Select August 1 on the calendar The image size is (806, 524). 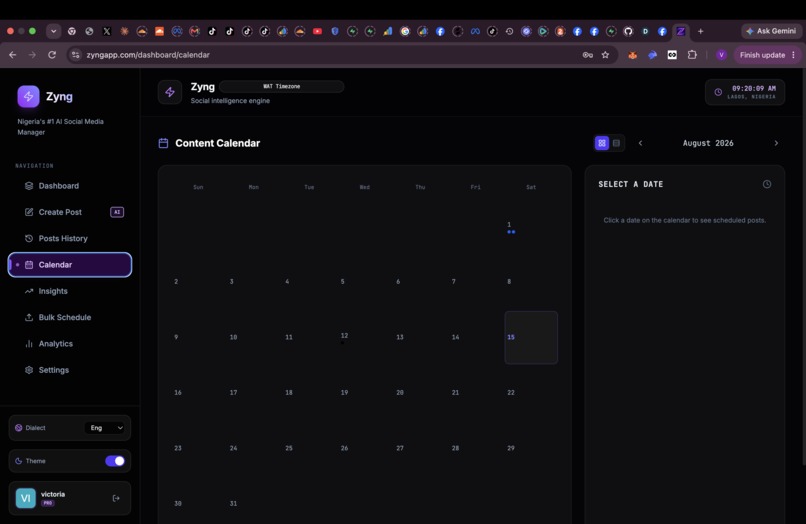[x=531, y=227]
